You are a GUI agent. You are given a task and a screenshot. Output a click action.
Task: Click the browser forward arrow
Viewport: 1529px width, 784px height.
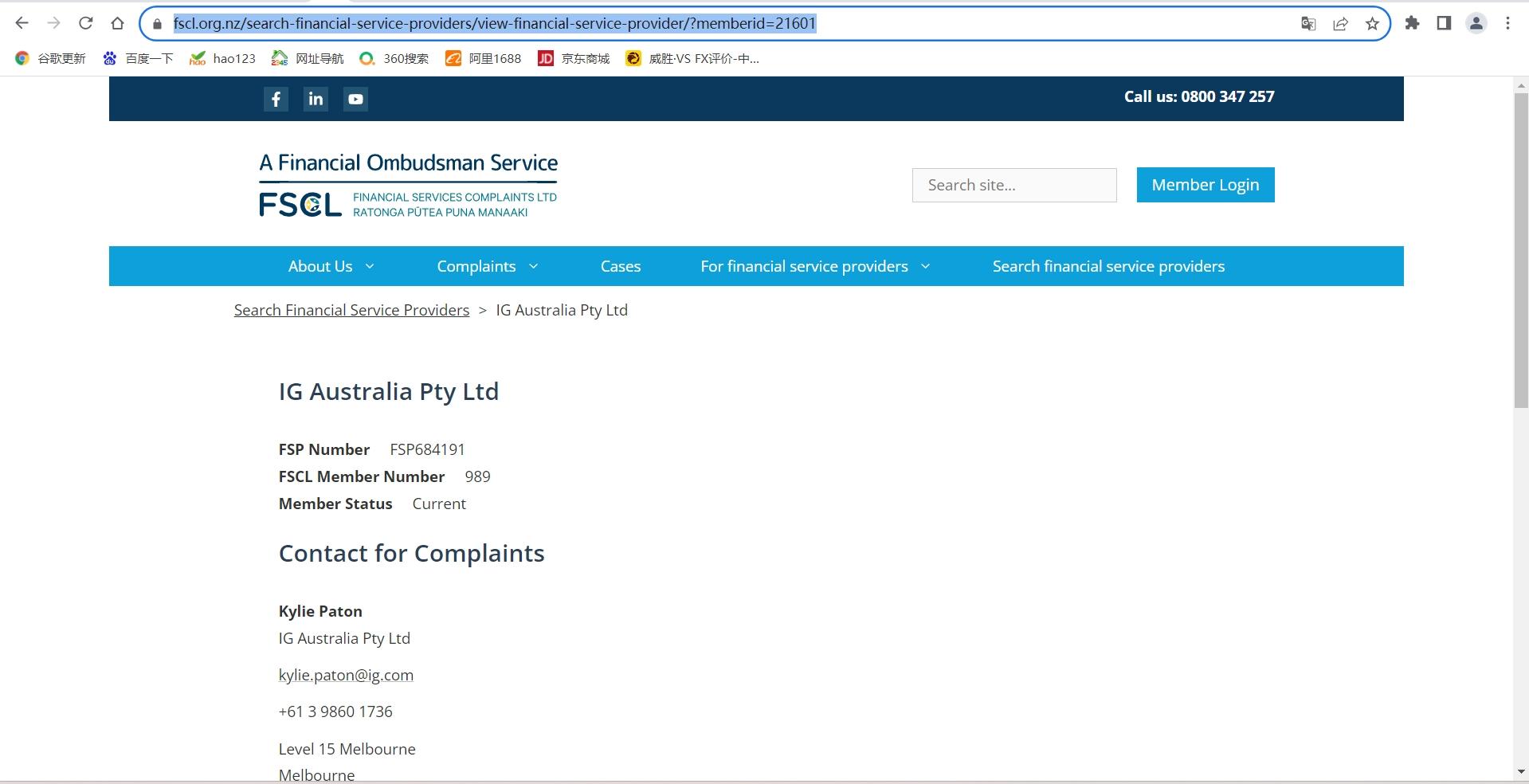tap(53, 23)
